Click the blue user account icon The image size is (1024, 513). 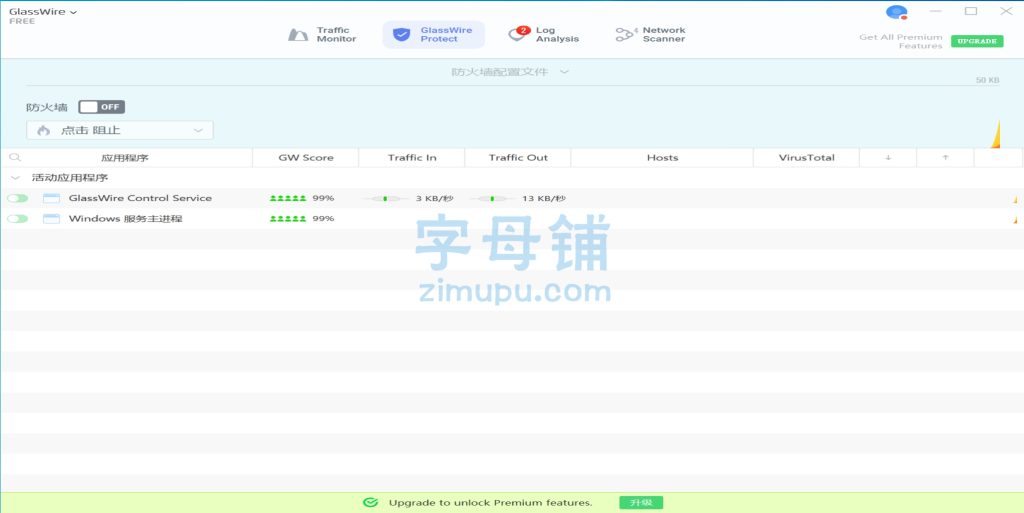897,12
